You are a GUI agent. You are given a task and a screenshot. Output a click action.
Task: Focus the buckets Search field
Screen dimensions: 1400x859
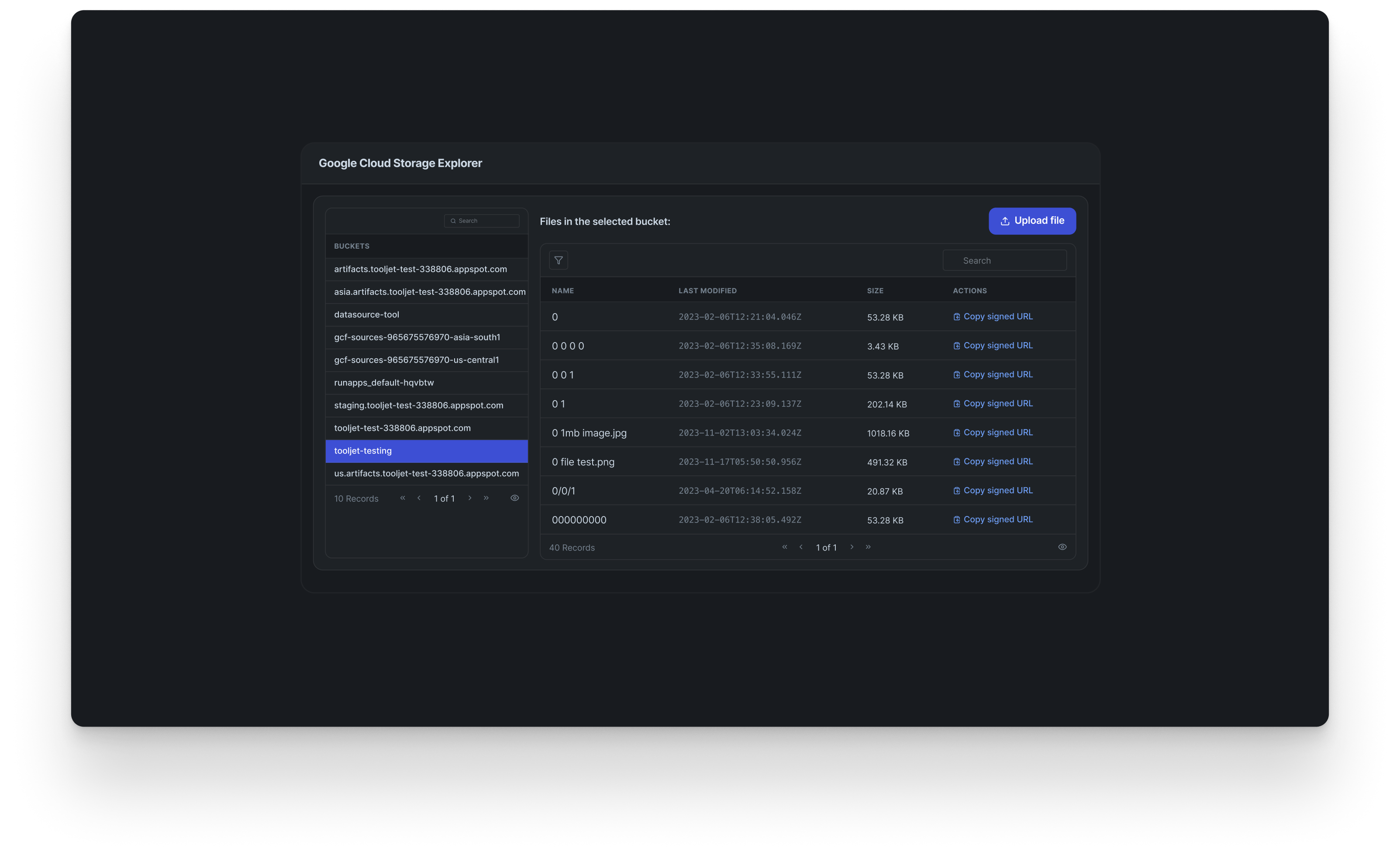tap(482, 221)
